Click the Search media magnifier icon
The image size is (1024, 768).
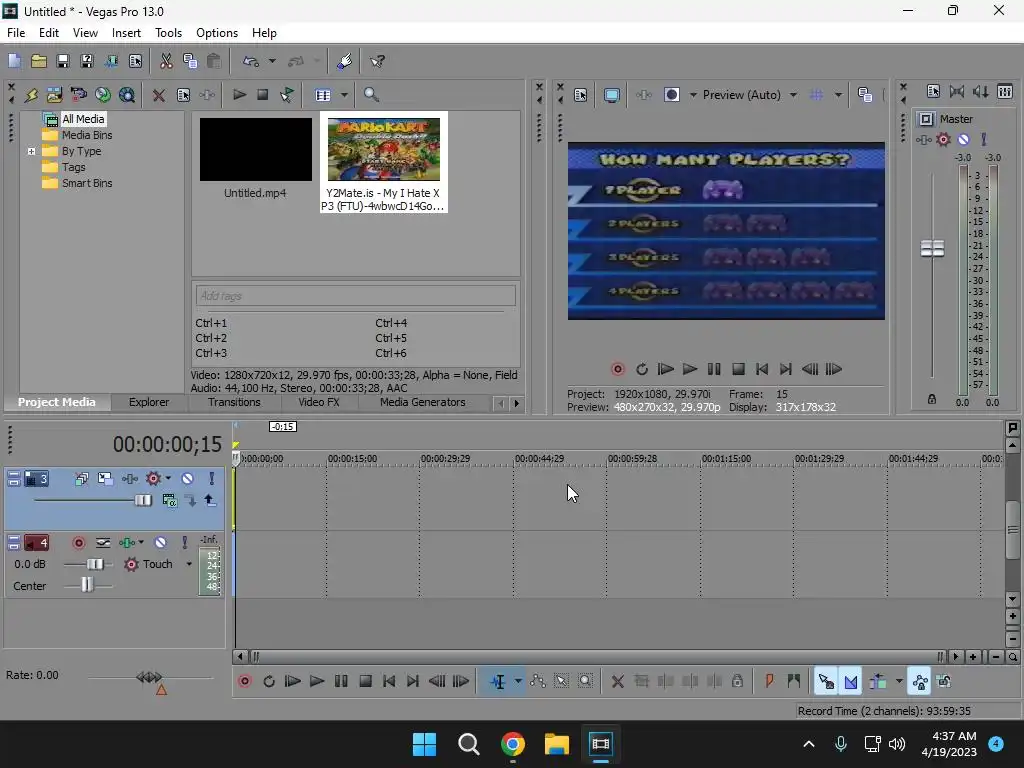[371, 95]
